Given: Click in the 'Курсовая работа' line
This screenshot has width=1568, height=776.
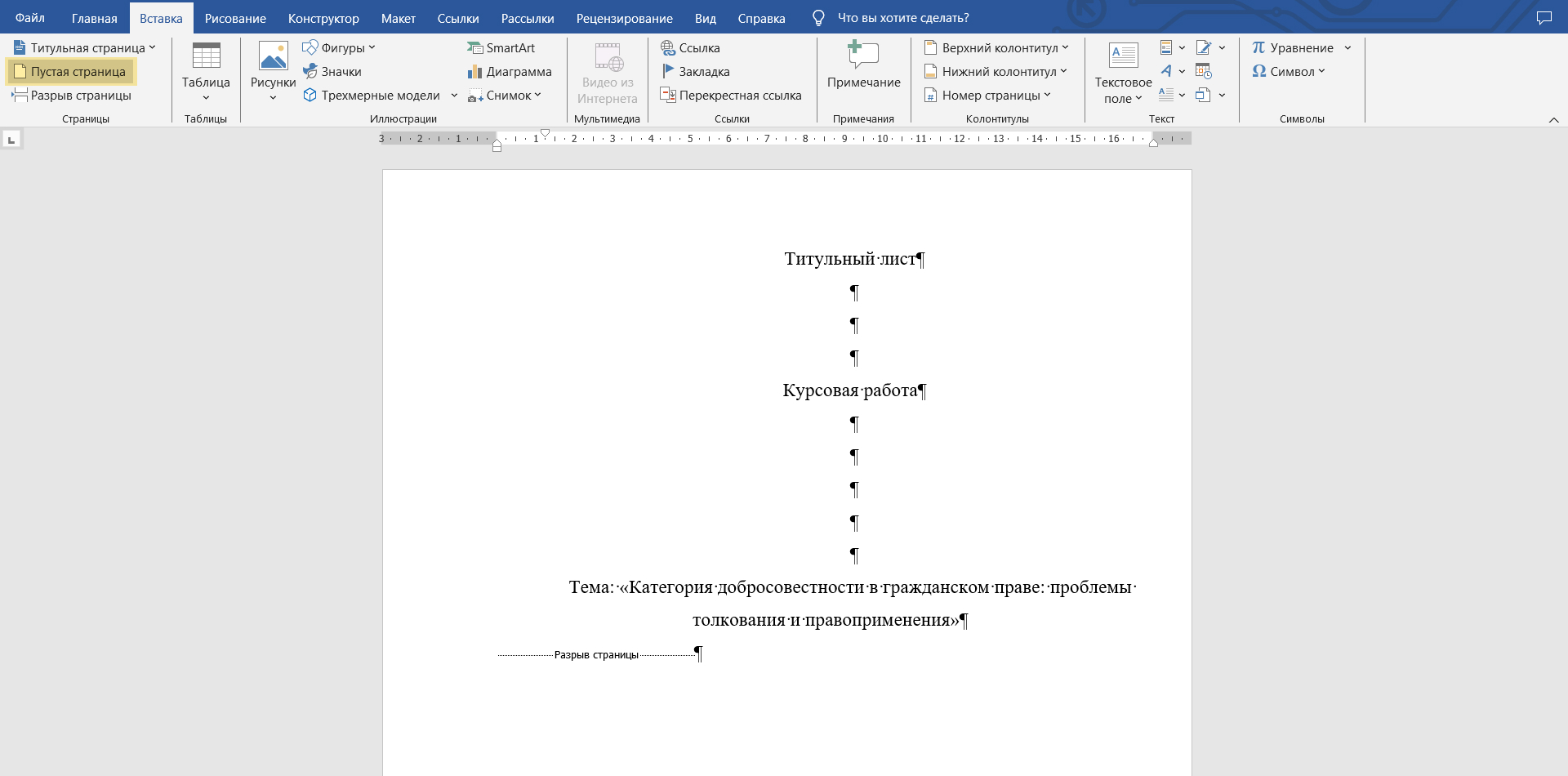Looking at the screenshot, I should [854, 390].
